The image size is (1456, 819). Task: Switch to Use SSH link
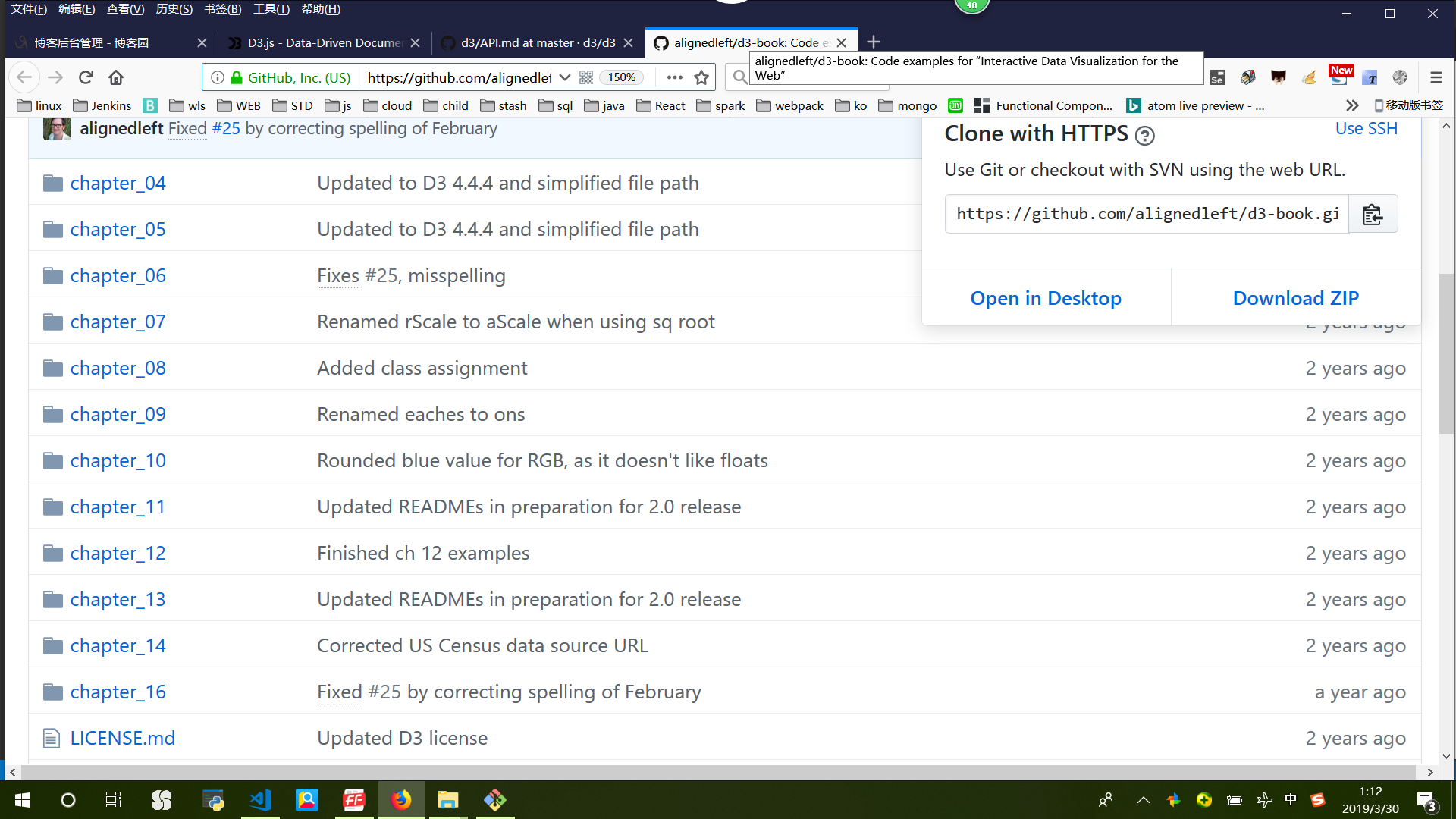point(1366,128)
